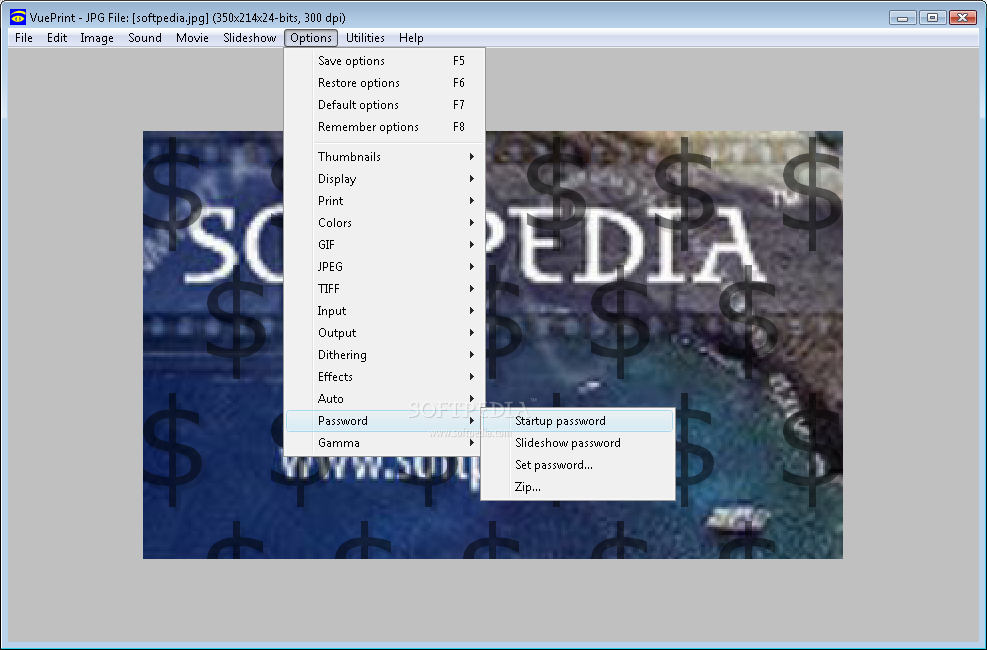Image resolution: width=987 pixels, height=650 pixels.
Task: Minimize the VuePrint window
Action: (902, 18)
